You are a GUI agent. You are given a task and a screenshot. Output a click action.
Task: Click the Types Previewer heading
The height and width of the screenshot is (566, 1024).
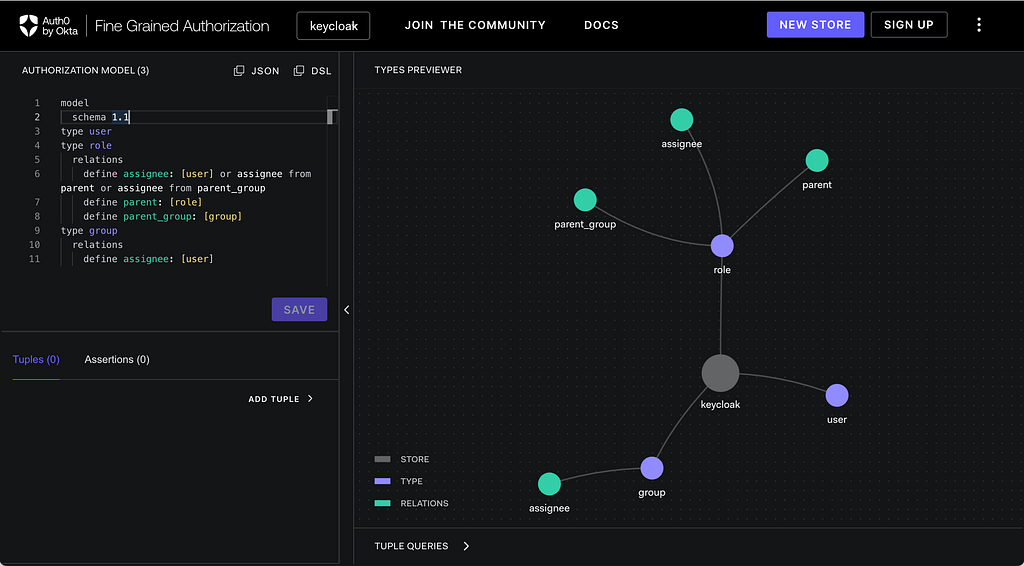pos(418,70)
